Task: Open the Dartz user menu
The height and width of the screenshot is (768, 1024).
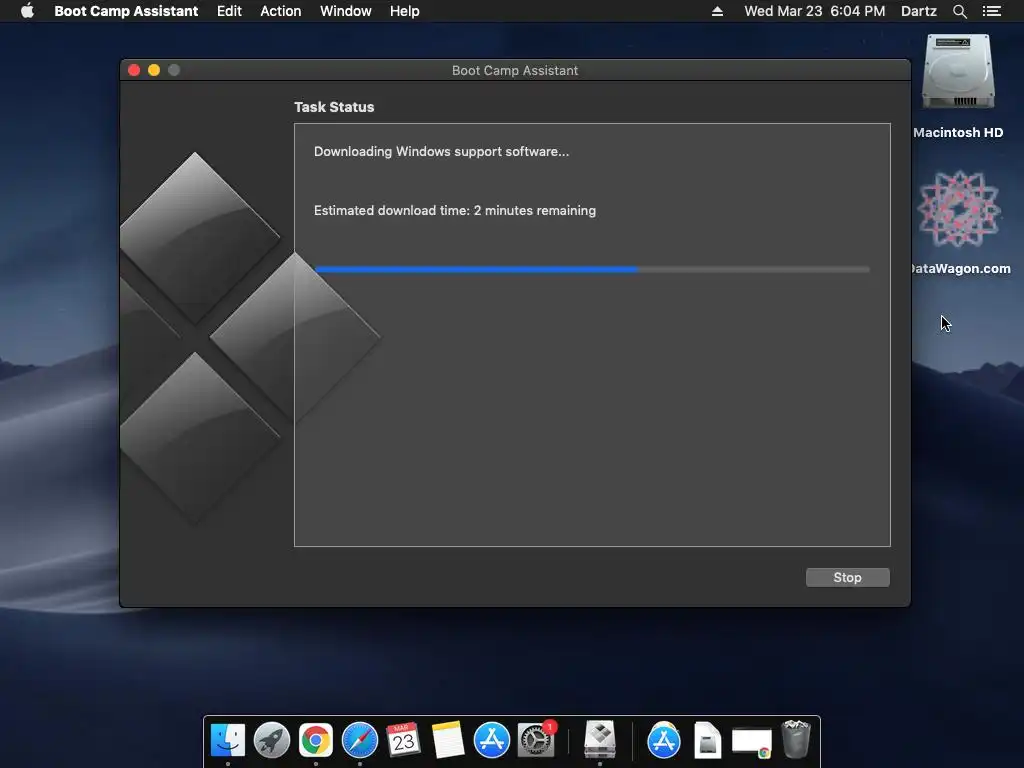Action: [918, 11]
